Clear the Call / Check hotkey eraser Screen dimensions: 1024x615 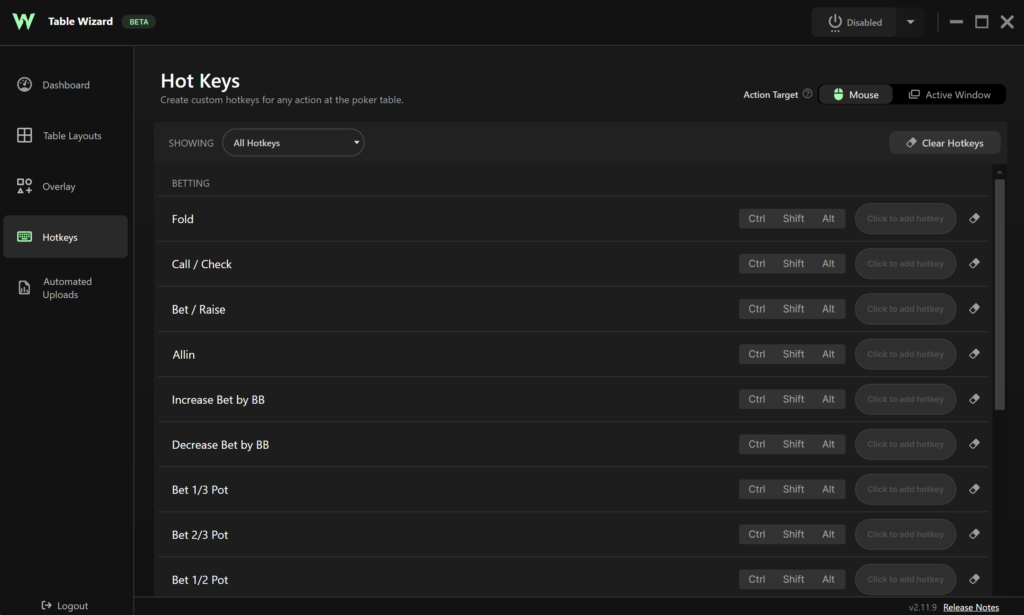point(974,264)
